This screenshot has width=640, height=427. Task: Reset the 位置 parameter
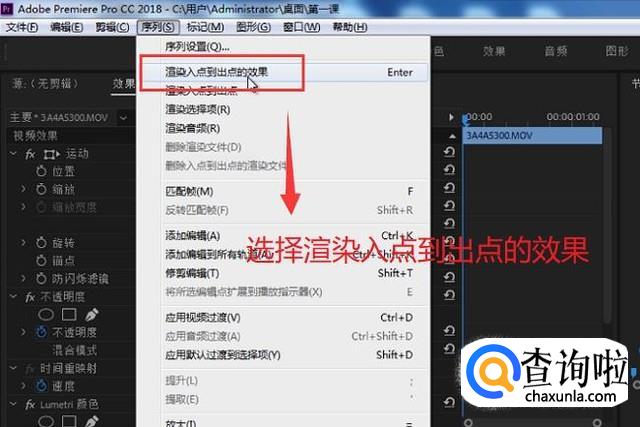tap(449, 169)
